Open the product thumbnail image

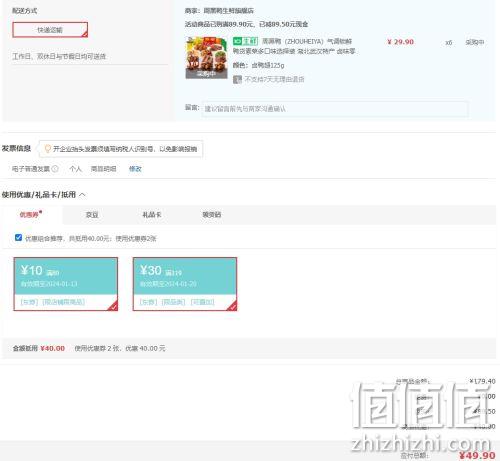[x=206, y=58]
